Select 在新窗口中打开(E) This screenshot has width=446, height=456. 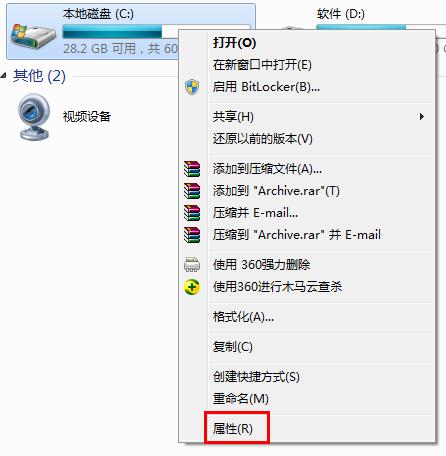coord(262,65)
